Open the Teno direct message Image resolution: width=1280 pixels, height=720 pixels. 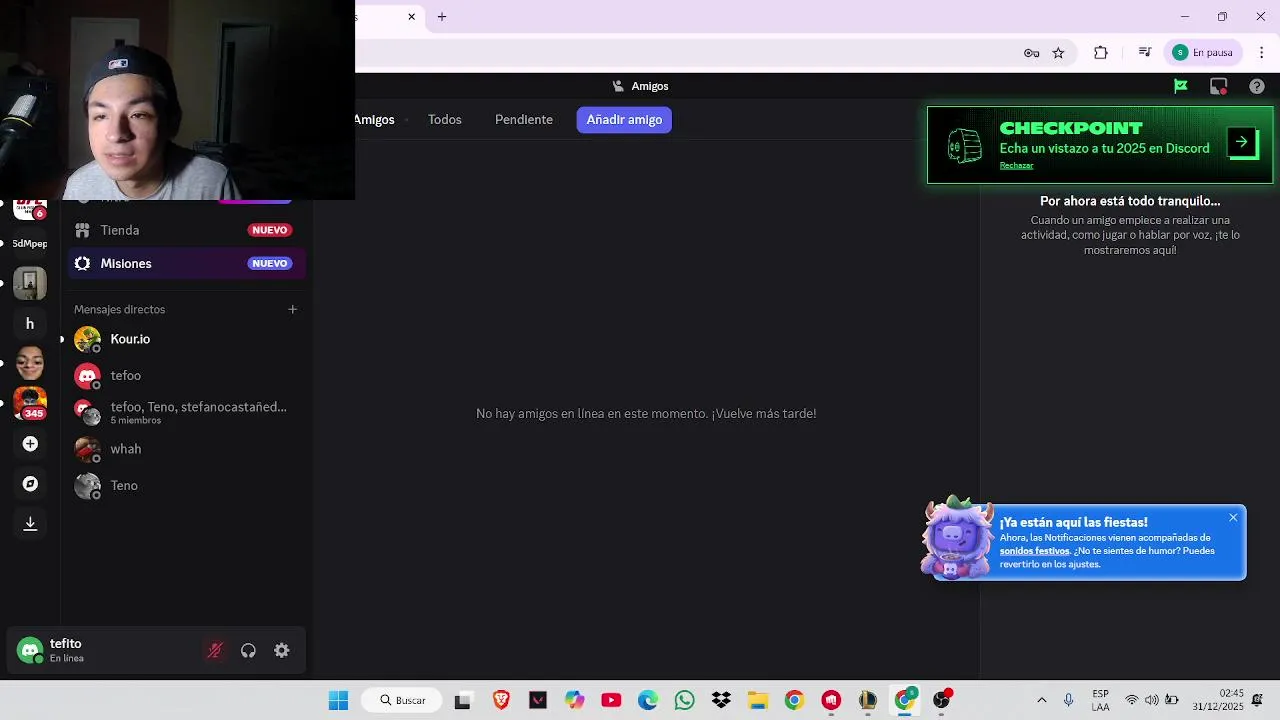[186, 486]
